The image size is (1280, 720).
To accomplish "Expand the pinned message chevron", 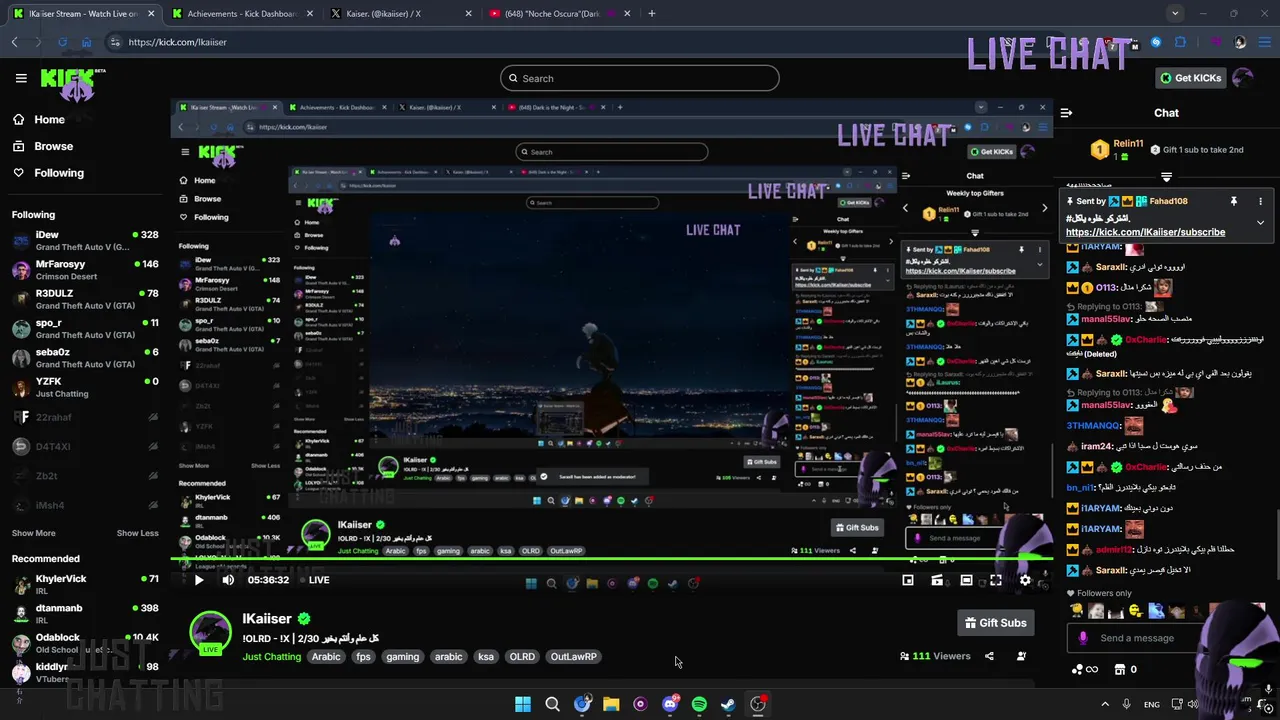I will (1260, 222).
